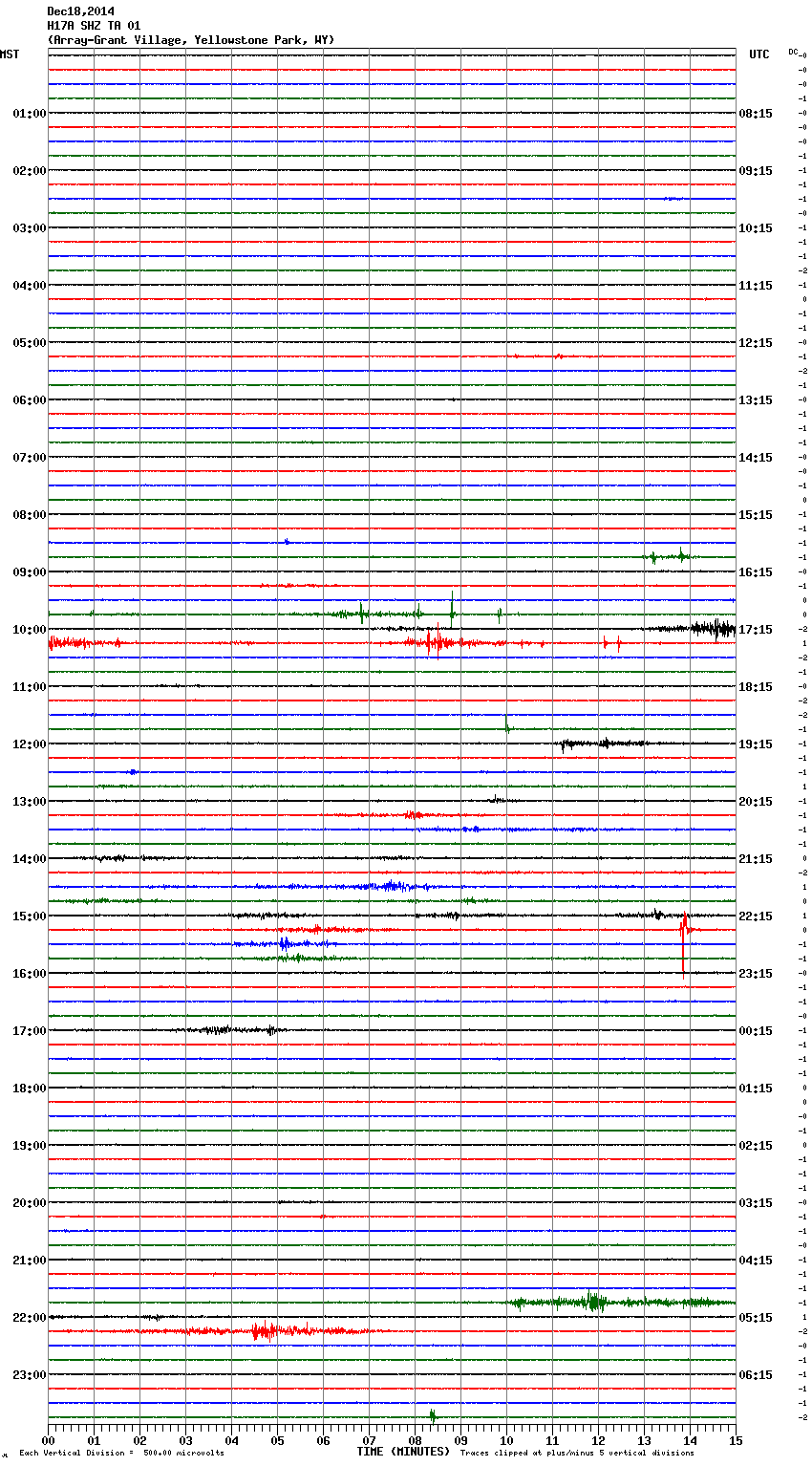Select the 10:00 MST row label
The width and height of the screenshot is (812, 1466).
coord(29,630)
